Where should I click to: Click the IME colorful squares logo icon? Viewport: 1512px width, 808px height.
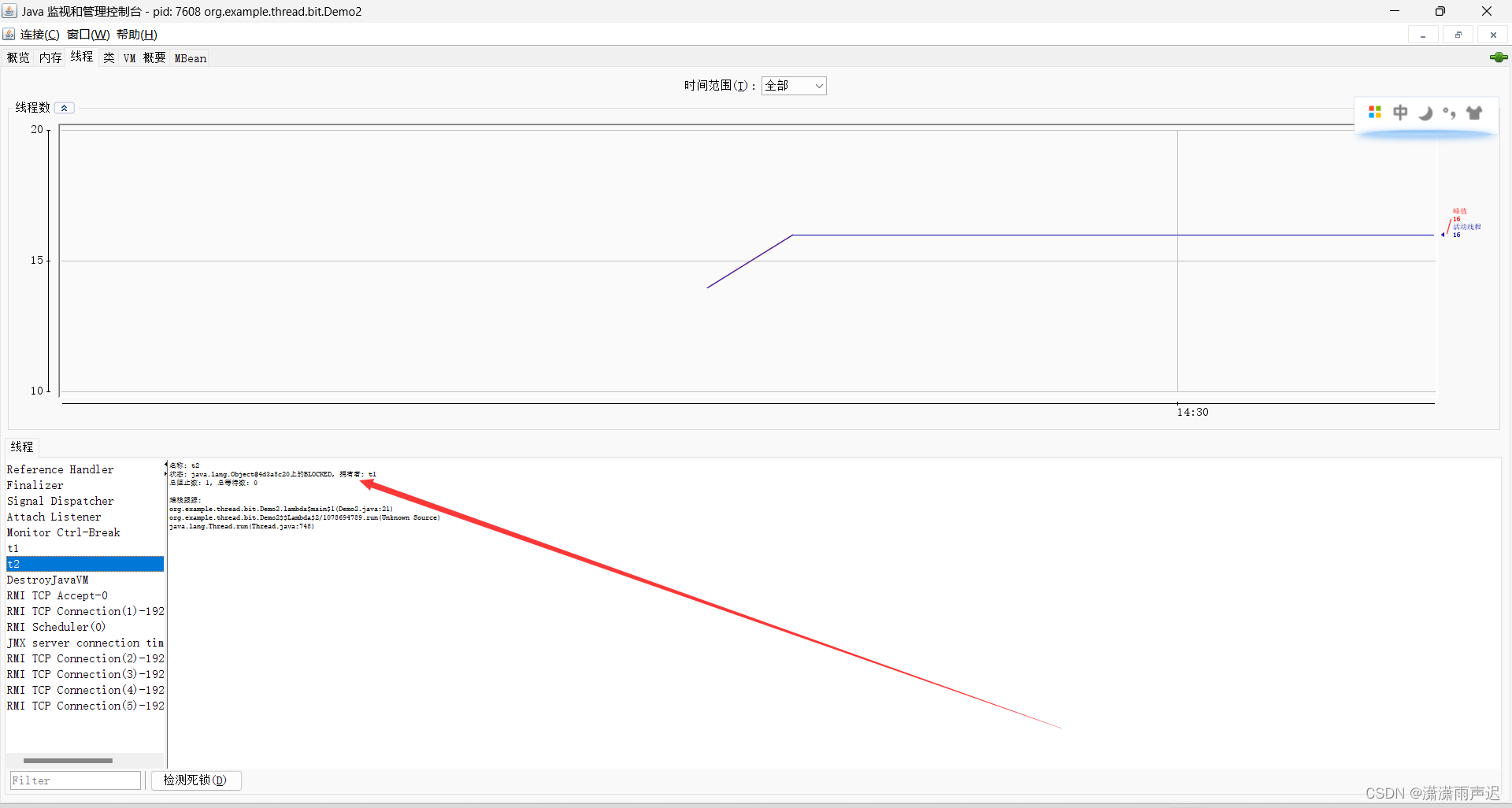[1375, 113]
